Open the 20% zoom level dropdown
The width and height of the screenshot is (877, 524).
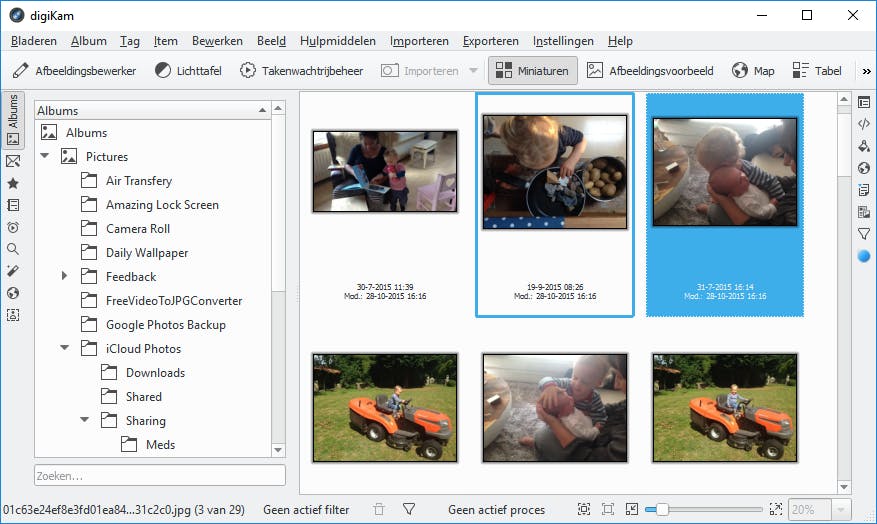pyautogui.click(x=841, y=509)
